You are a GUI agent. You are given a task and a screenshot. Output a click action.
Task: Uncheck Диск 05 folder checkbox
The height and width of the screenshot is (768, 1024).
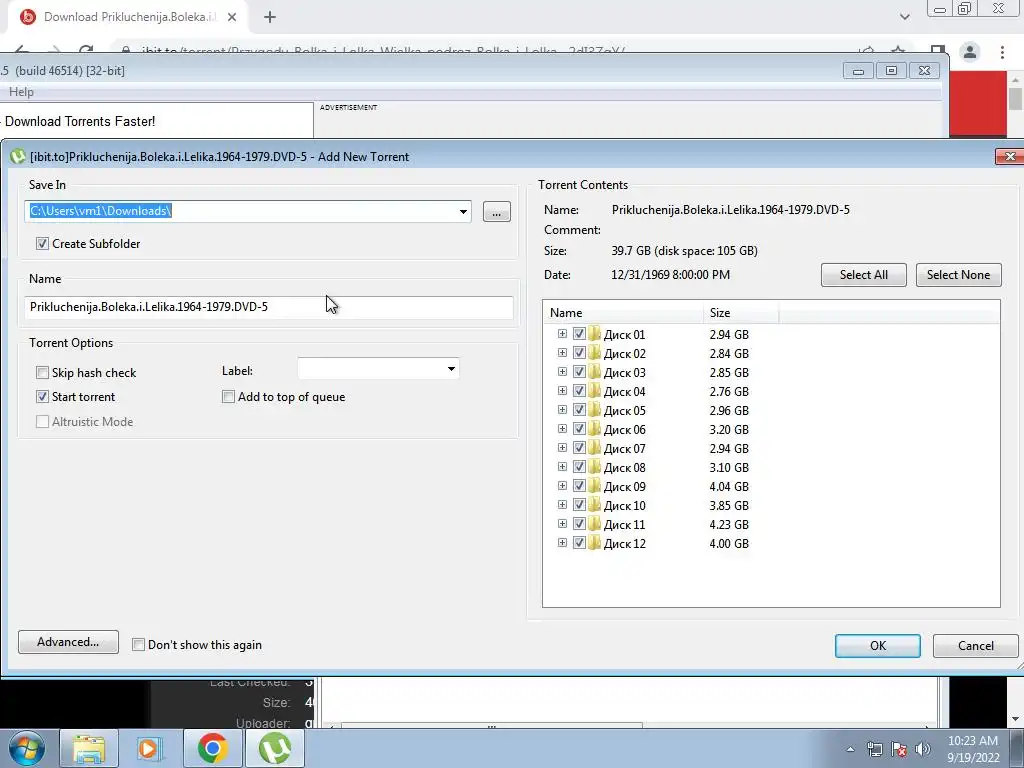pyautogui.click(x=579, y=409)
